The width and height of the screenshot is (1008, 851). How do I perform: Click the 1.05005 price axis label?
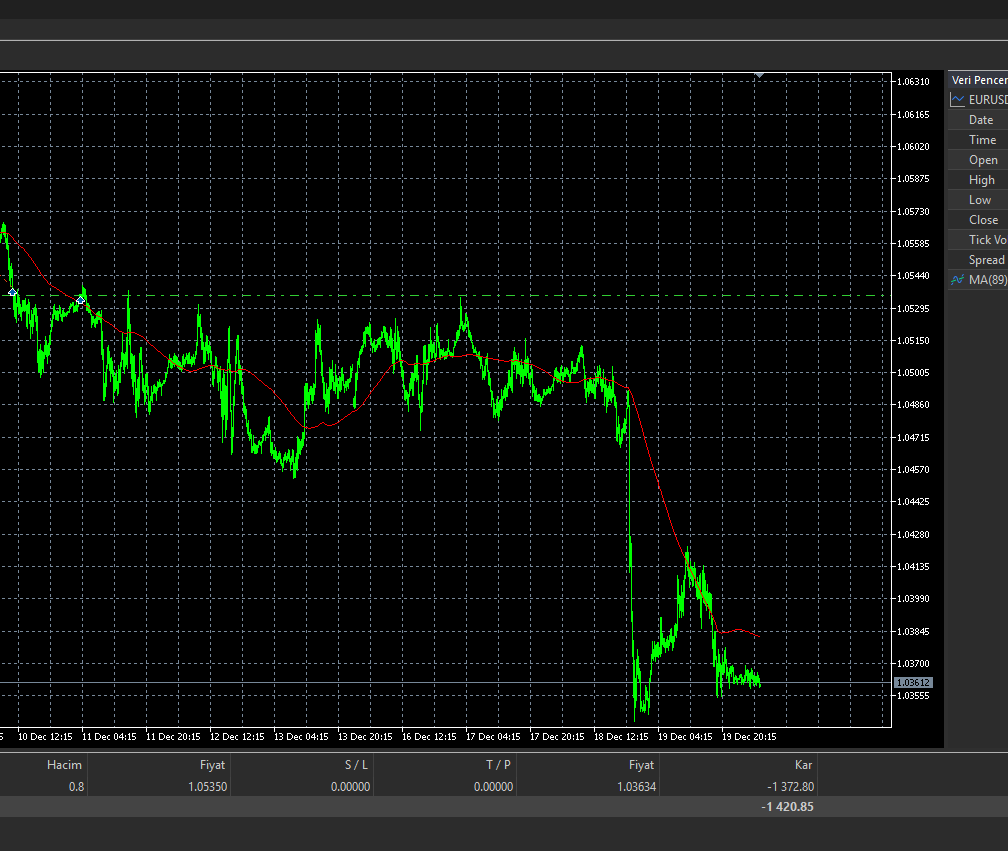(x=913, y=373)
